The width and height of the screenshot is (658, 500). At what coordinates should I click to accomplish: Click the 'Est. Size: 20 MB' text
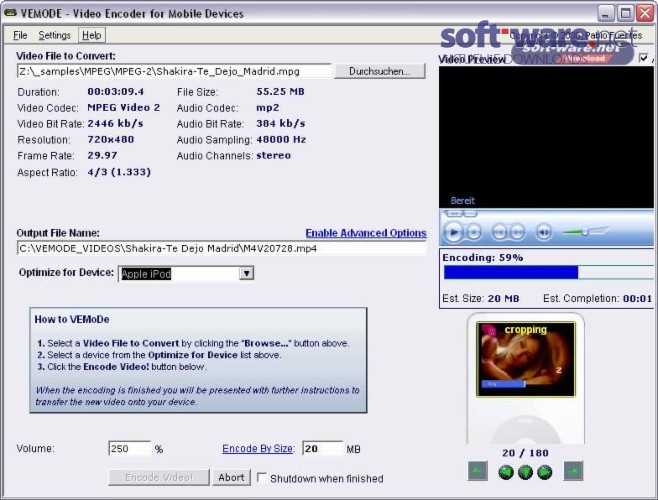tap(481, 298)
